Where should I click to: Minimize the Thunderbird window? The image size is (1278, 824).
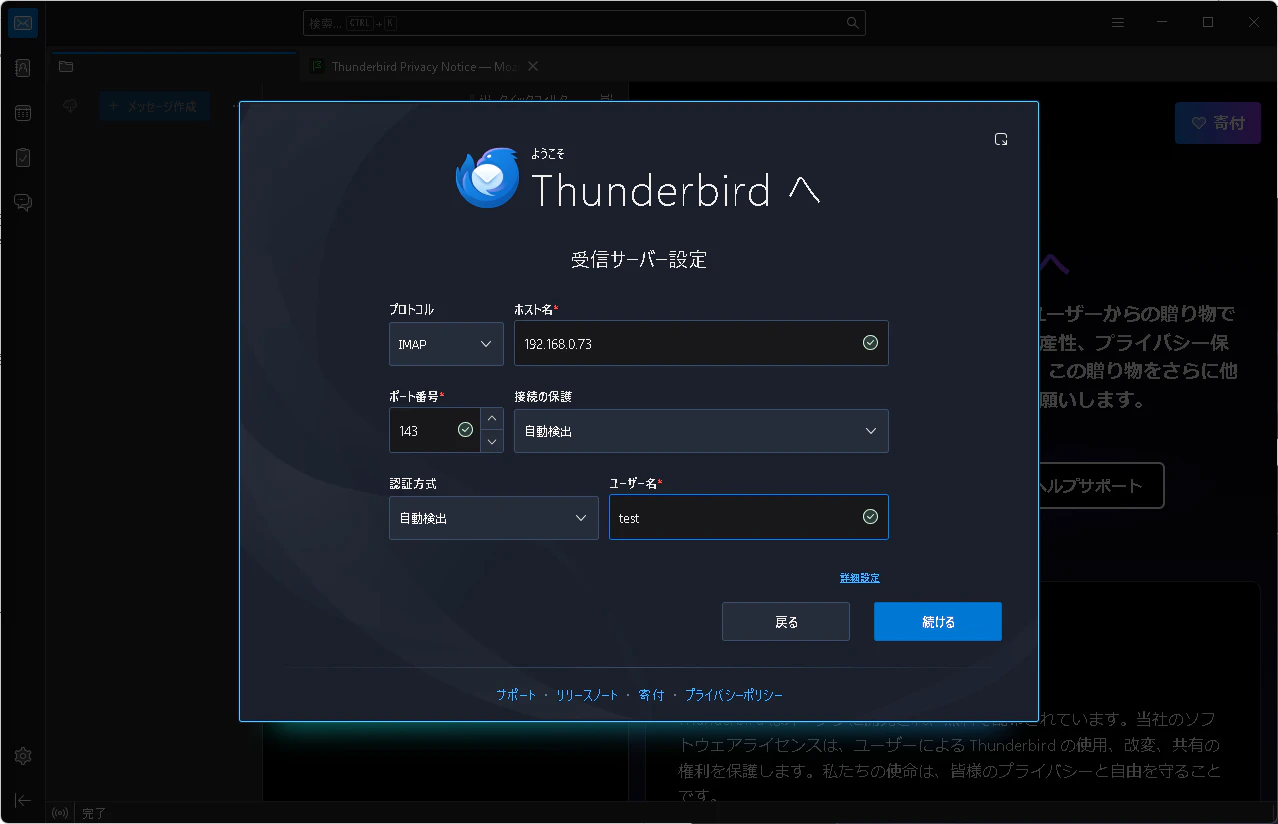pos(1163,22)
